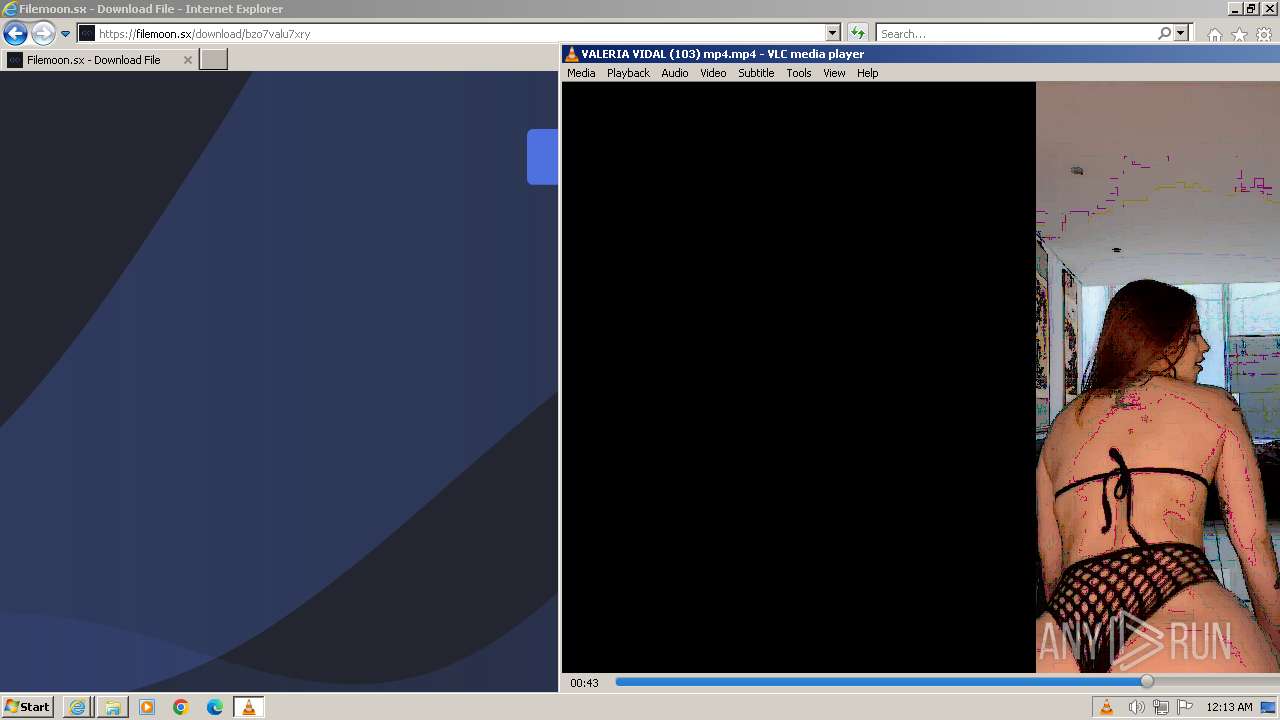The width and height of the screenshot is (1280, 720).
Task: Open the Media menu in VLC
Action: coord(581,73)
